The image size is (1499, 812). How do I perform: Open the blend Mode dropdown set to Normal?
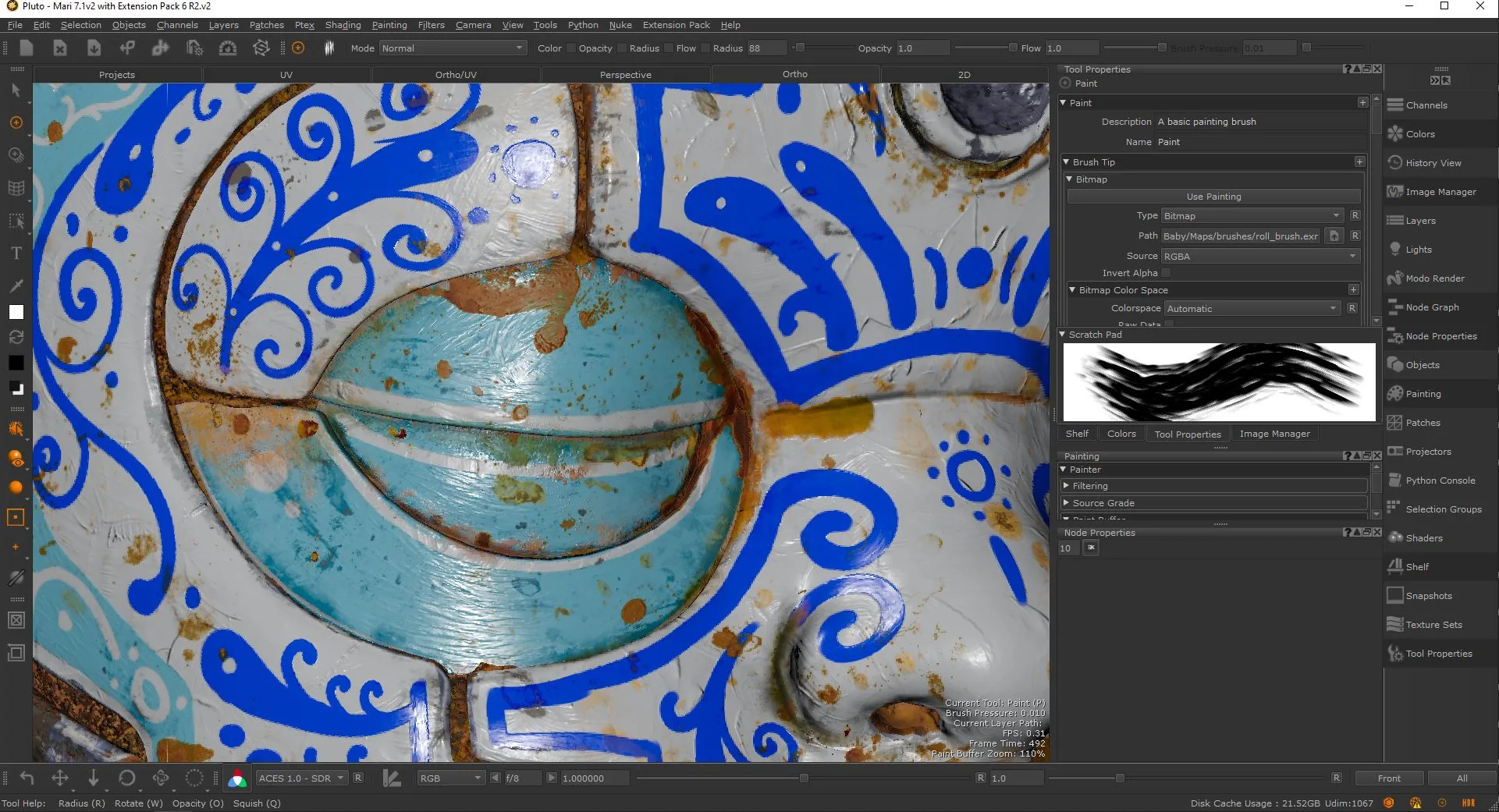[453, 48]
